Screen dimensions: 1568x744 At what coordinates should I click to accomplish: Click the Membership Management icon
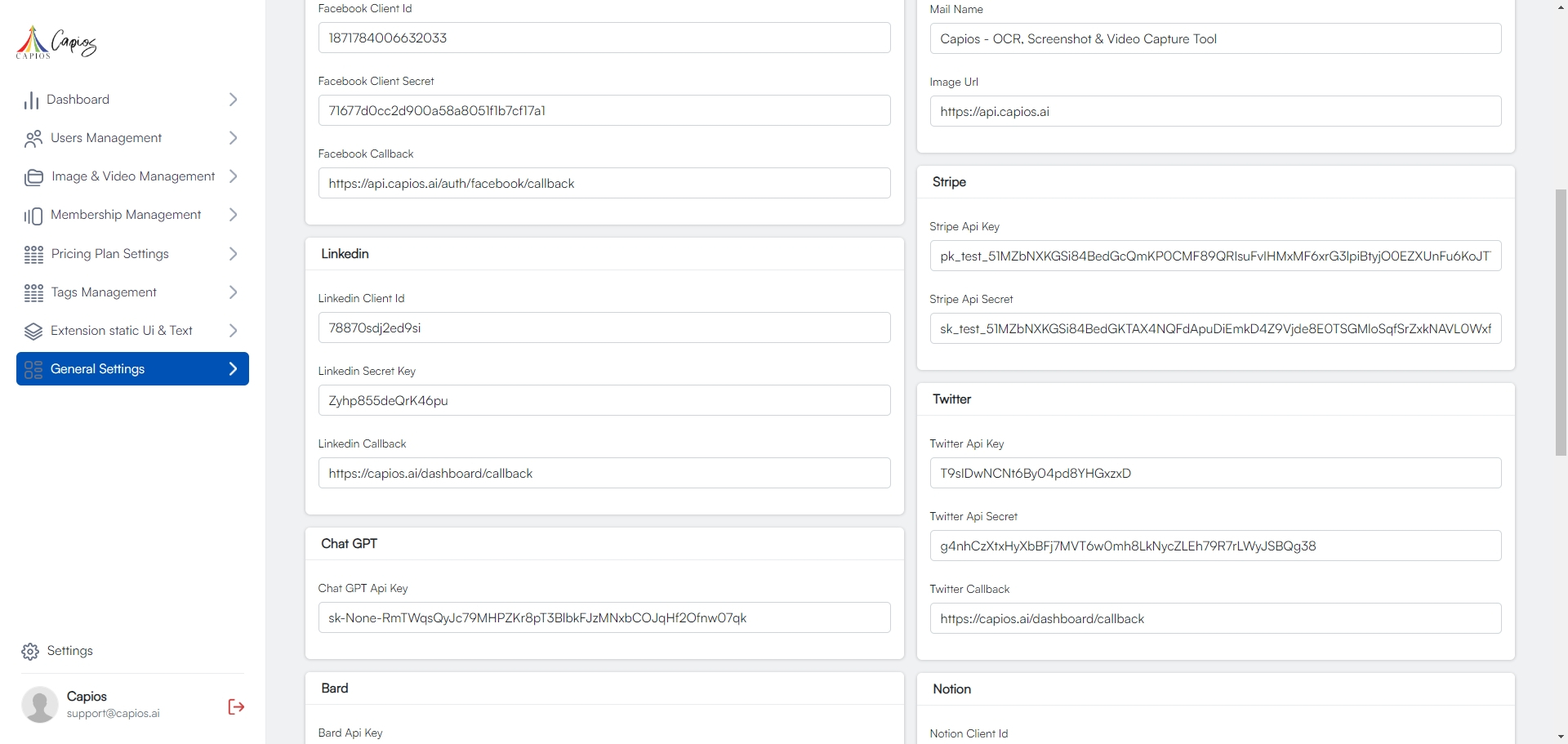click(x=33, y=216)
